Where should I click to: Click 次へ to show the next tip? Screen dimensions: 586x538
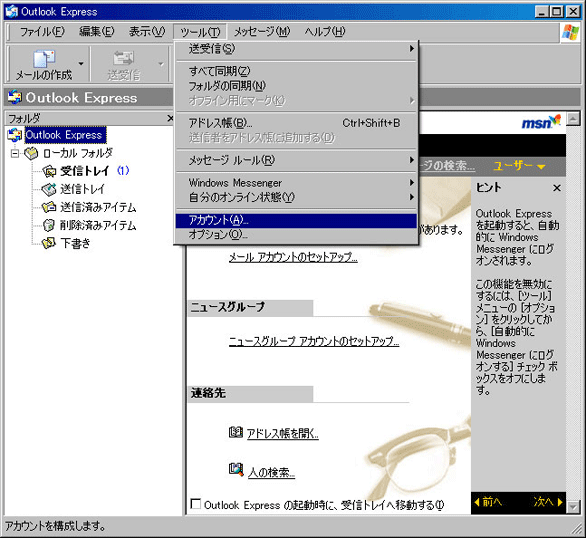[x=548, y=502]
